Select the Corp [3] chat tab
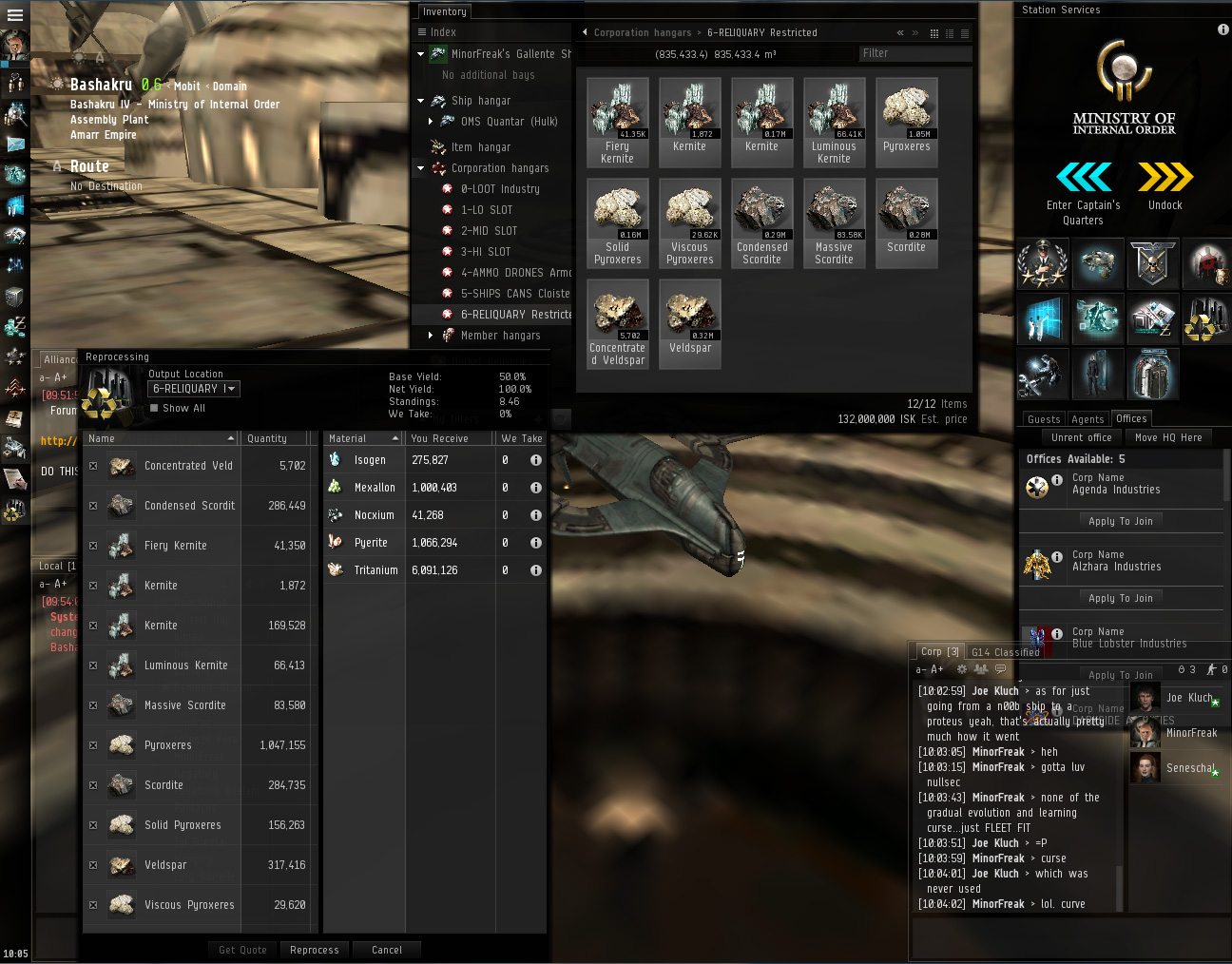 click(x=939, y=651)
